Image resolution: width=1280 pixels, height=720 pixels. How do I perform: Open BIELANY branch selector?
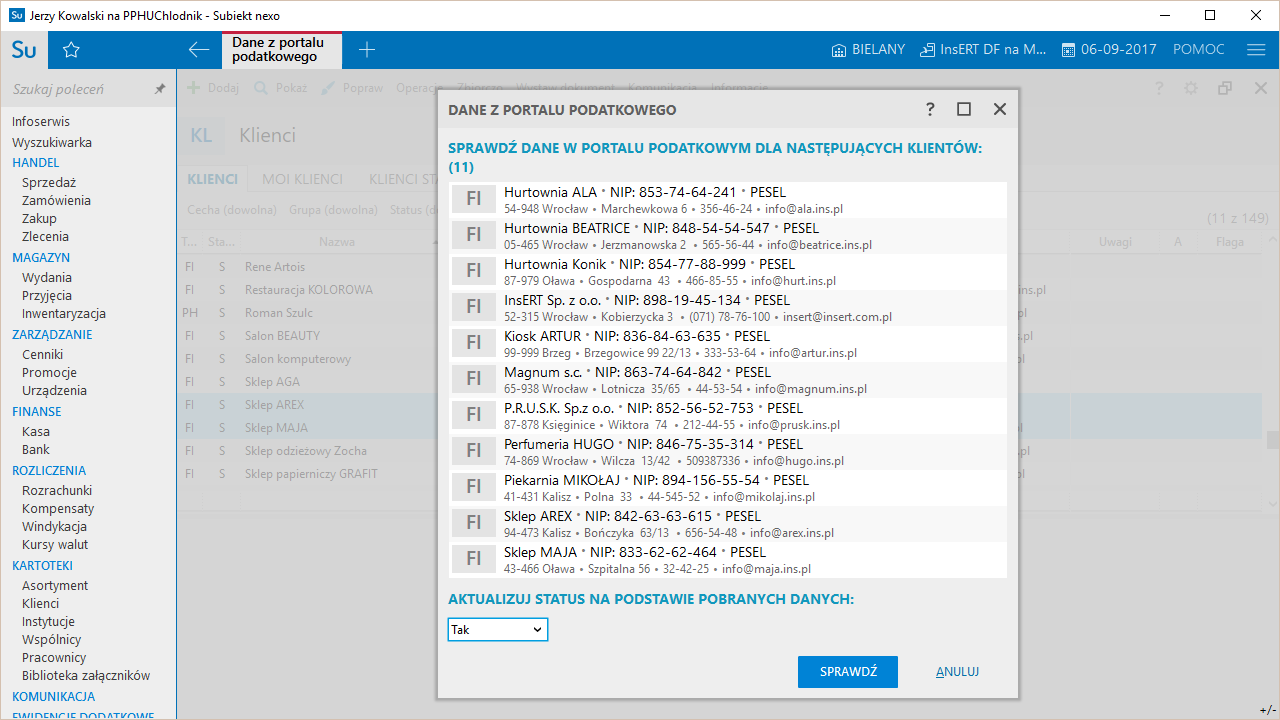[x=868, y=50]
